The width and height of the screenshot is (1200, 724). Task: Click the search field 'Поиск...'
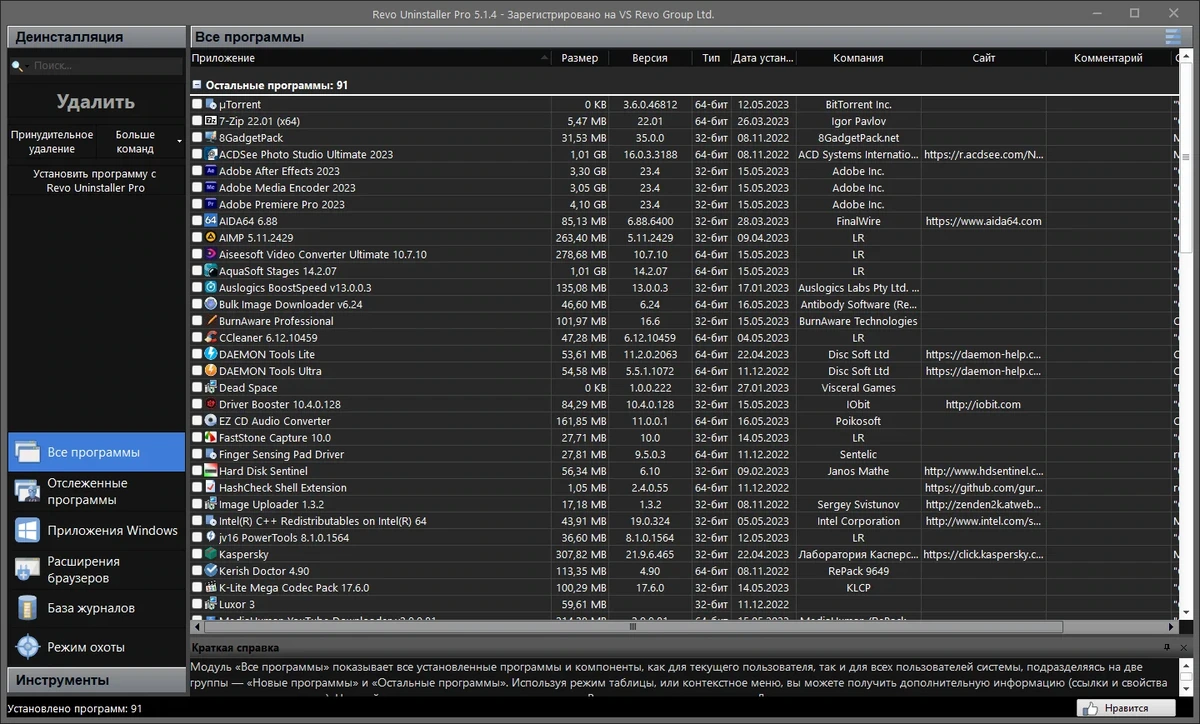96,66
